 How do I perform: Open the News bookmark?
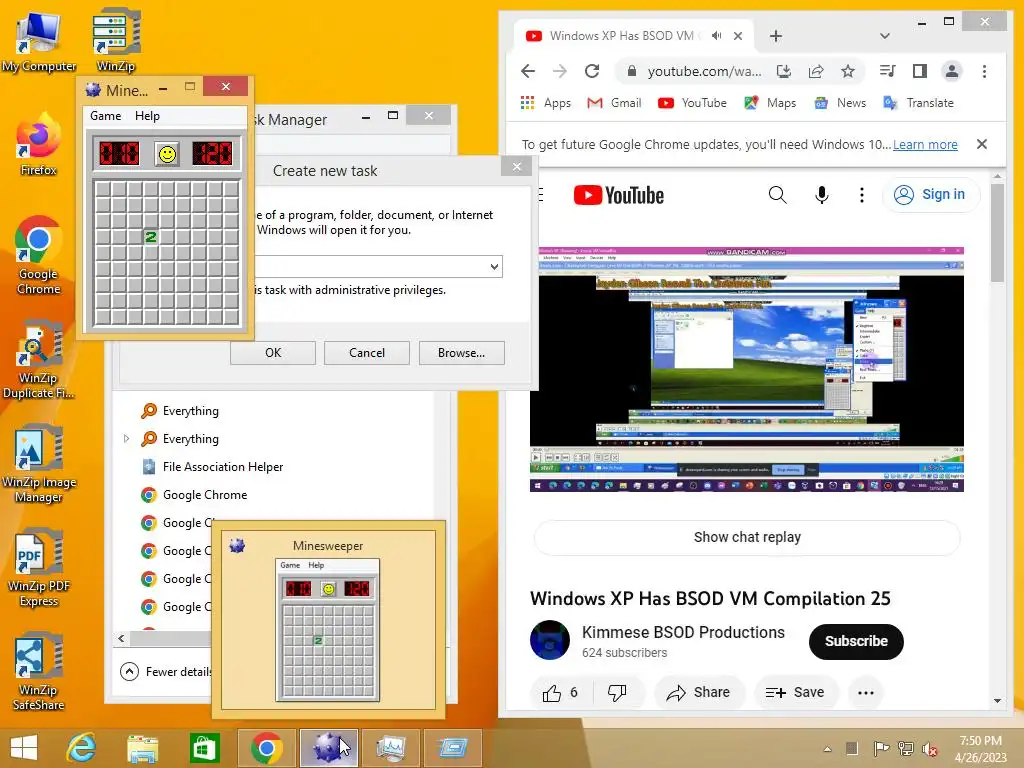tap(840, 103)
